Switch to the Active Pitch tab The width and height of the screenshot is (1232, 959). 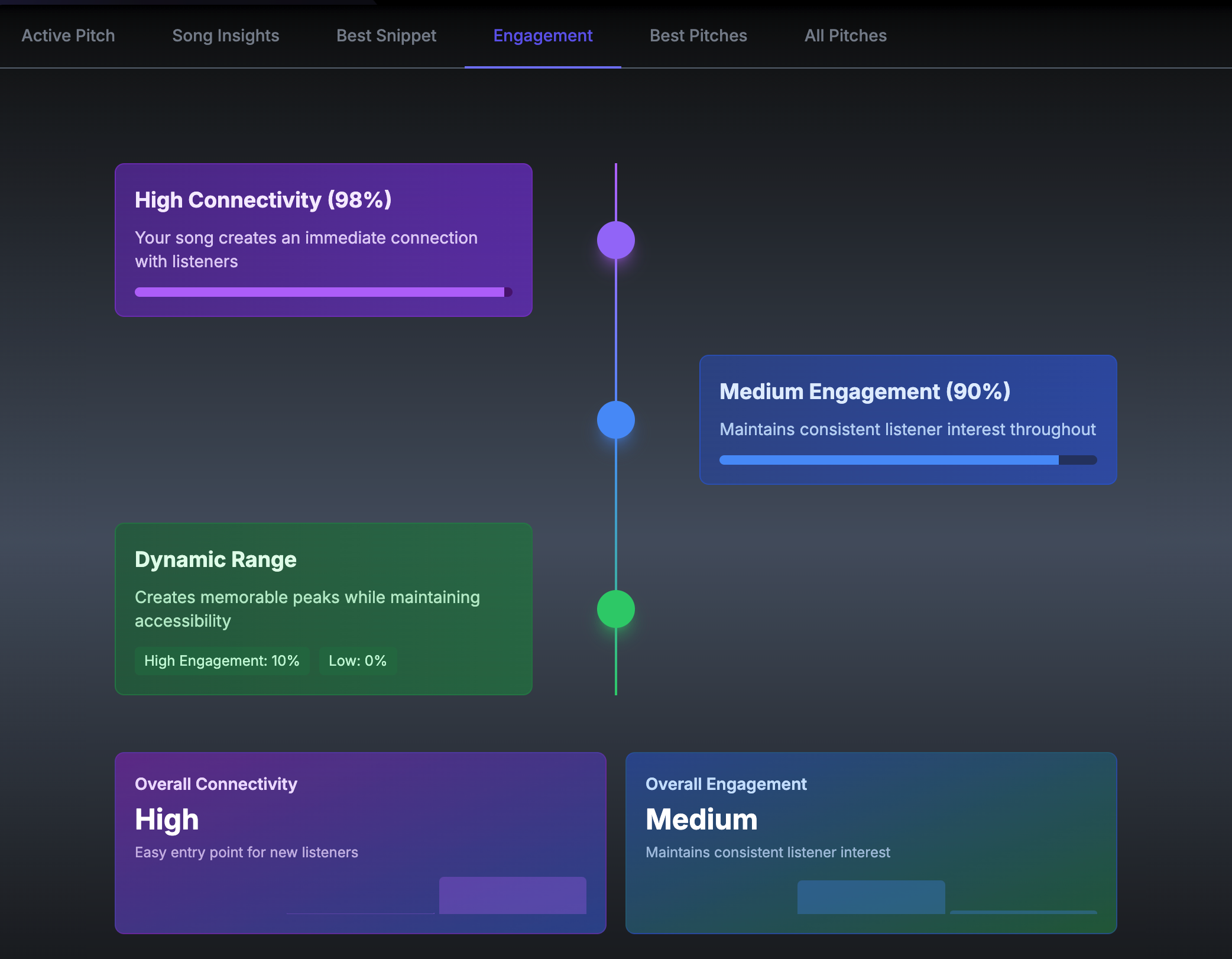68,35
